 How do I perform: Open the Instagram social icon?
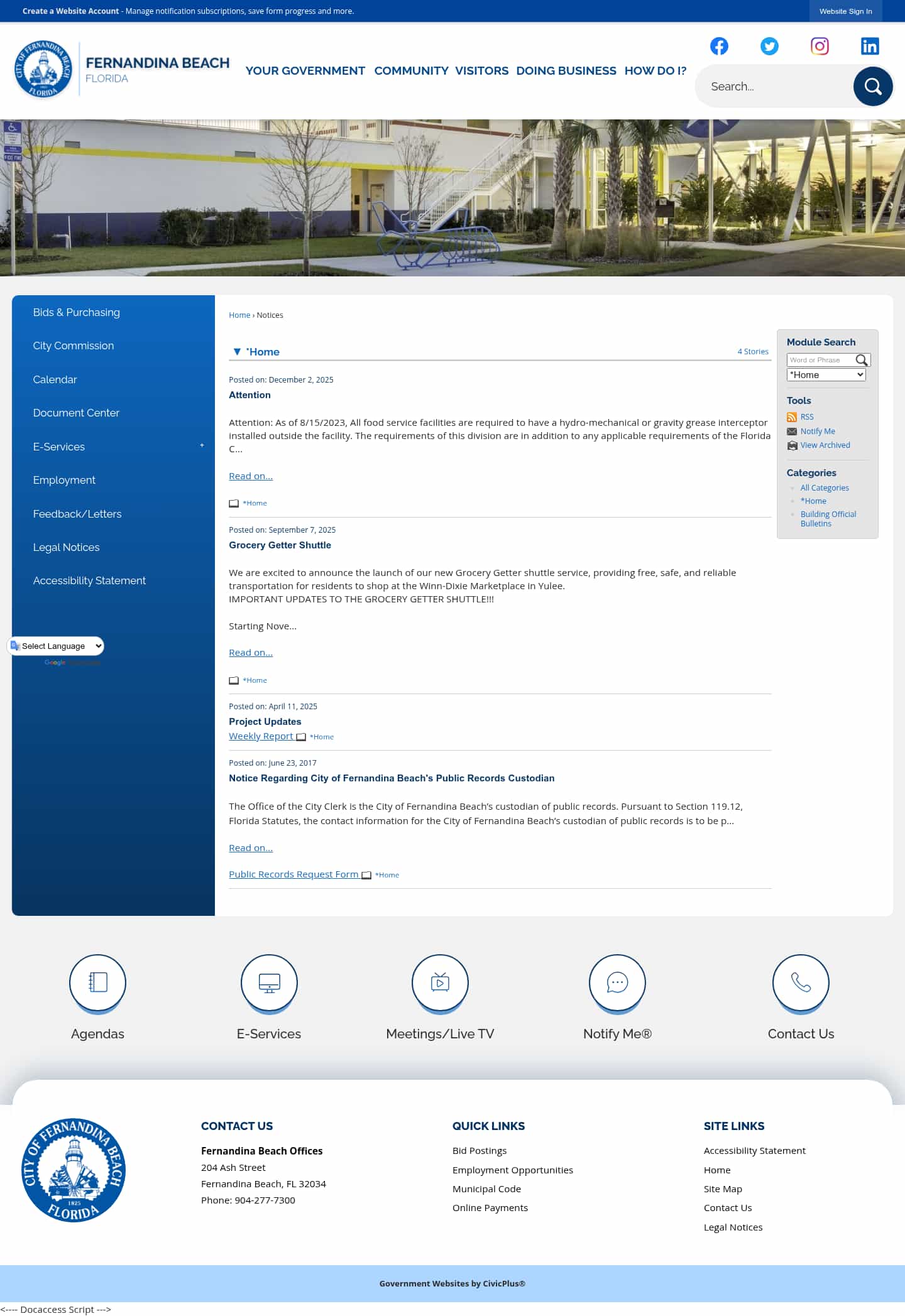[820, 46]
